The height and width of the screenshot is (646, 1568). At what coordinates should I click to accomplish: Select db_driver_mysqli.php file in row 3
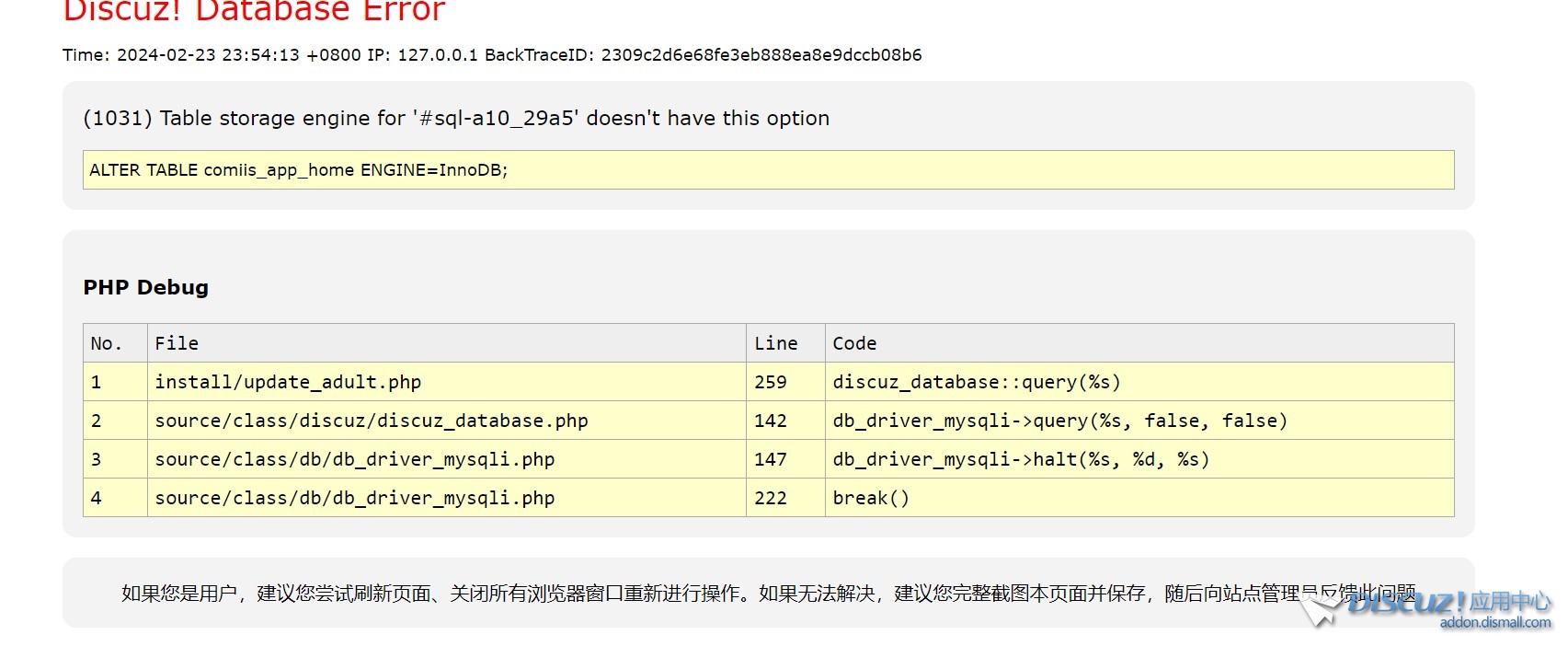point(355,459)
